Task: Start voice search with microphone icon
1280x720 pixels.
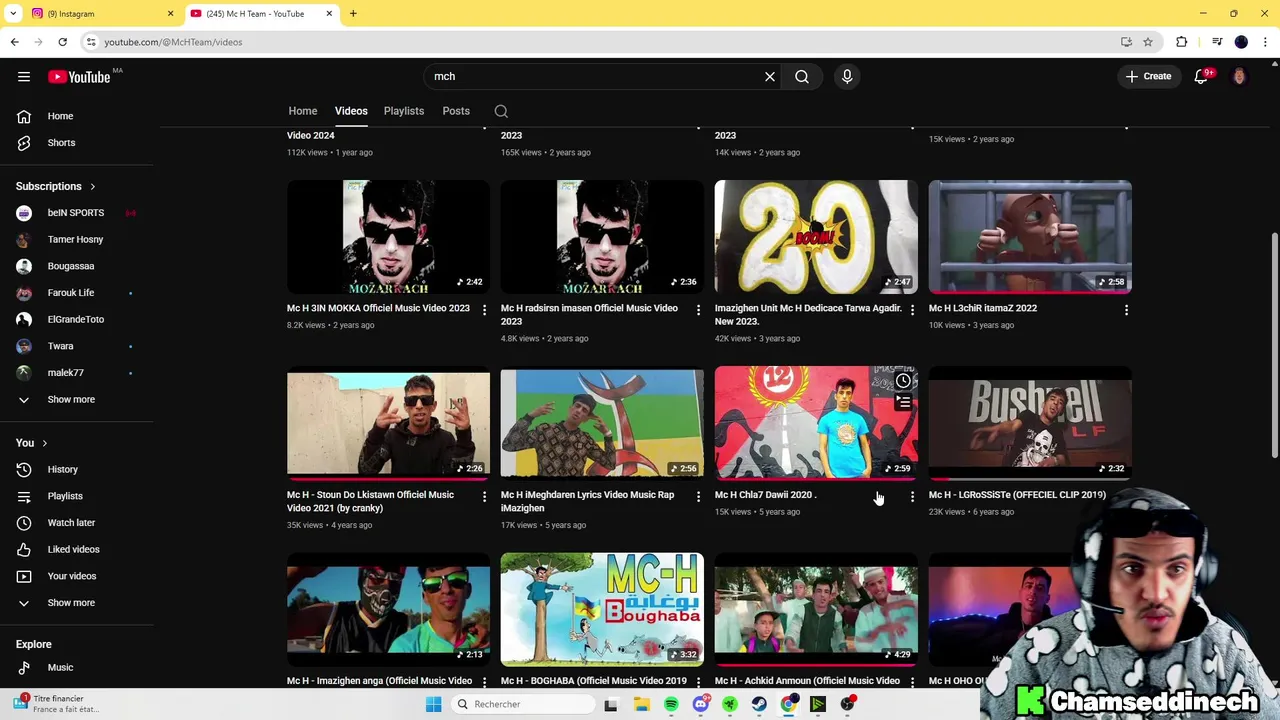Action: pyautogui.click(x=847, y=76)
